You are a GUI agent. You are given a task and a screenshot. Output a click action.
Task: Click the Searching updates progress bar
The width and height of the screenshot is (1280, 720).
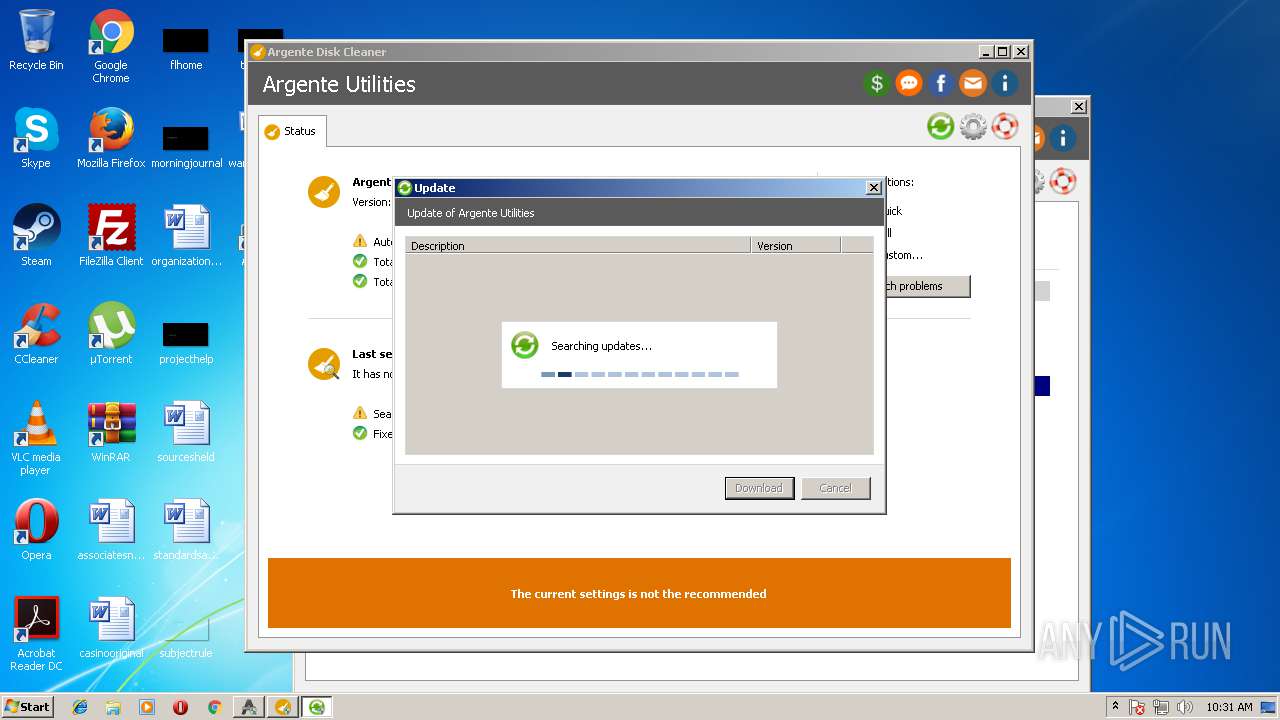640,374
